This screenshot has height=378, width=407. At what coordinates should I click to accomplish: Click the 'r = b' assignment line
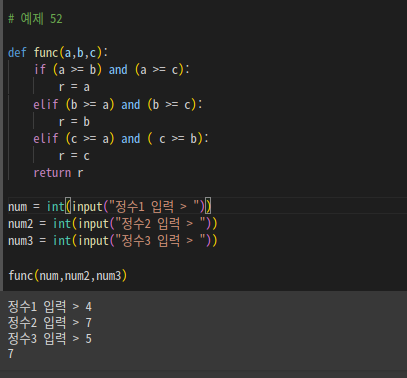coord(74,122)
